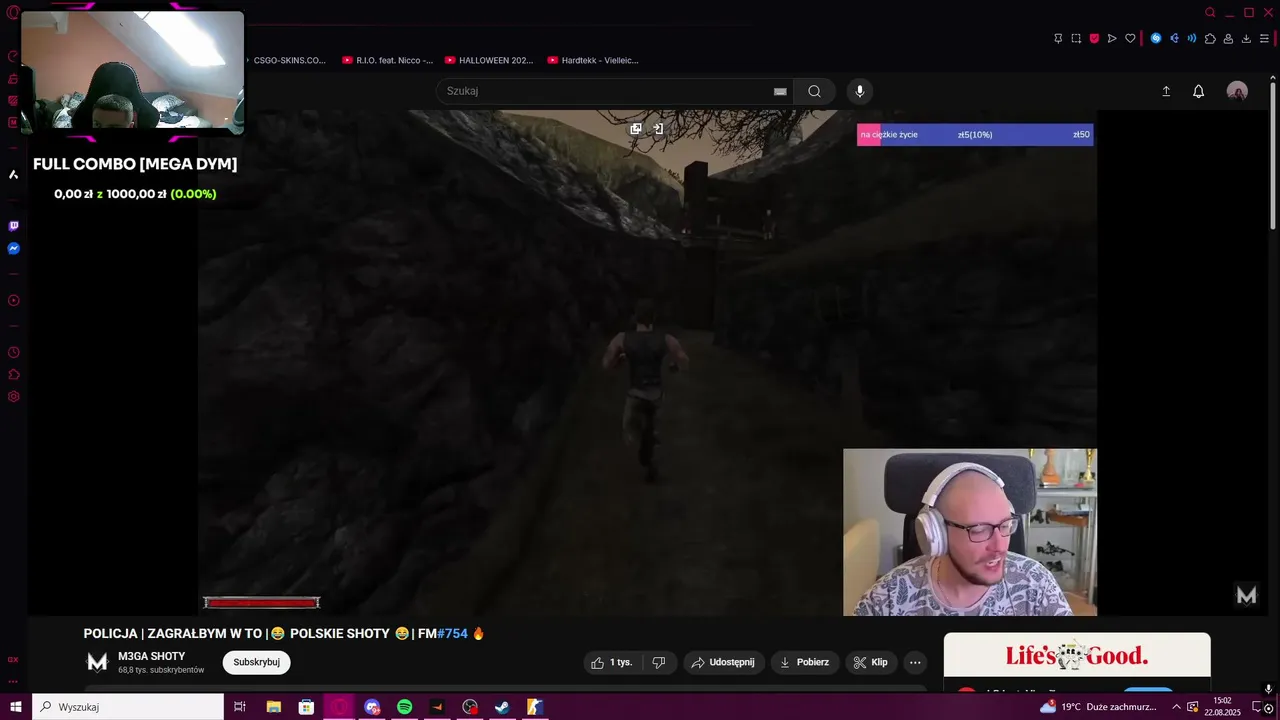Open the YouTube account avatar
This screenshot has width=1280, height=720.
click(1237, 91)
